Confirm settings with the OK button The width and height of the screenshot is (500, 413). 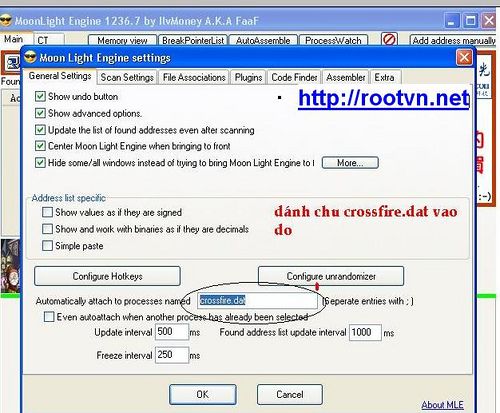(x=203, y=394)
